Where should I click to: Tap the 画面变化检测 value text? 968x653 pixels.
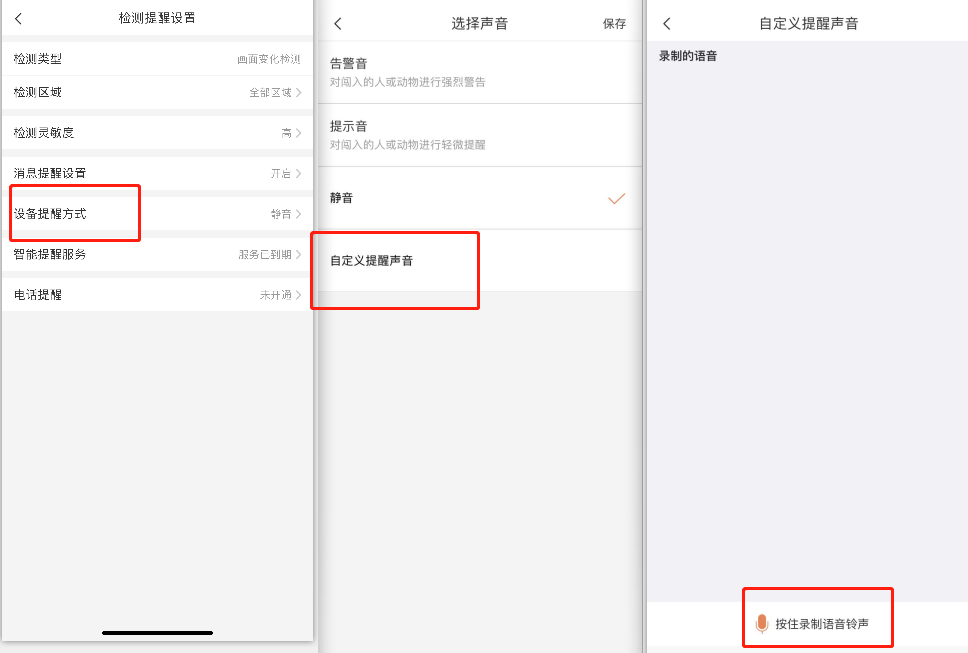click(268, 60)
